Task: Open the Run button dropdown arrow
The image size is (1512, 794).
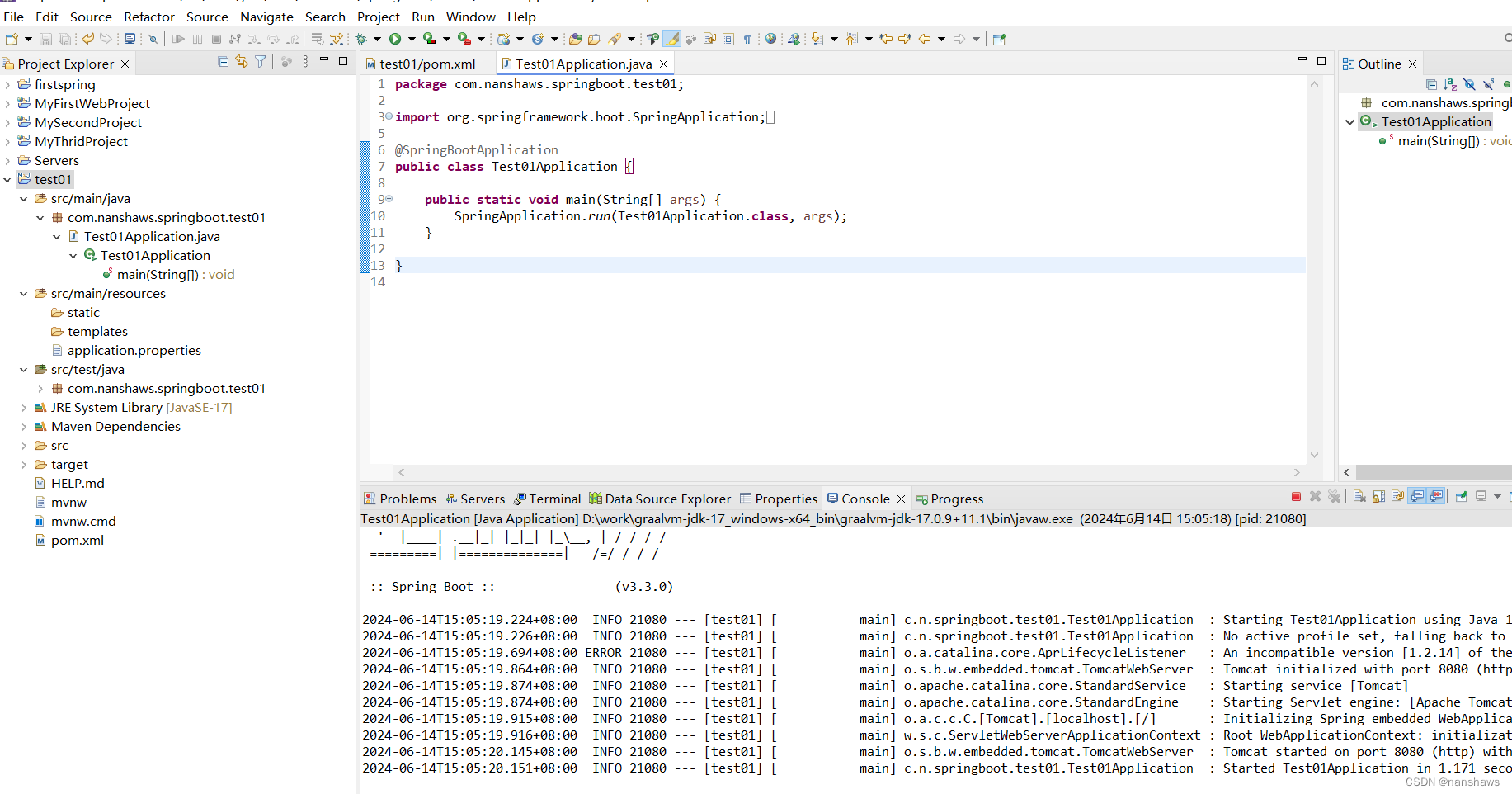Action: 412,38
